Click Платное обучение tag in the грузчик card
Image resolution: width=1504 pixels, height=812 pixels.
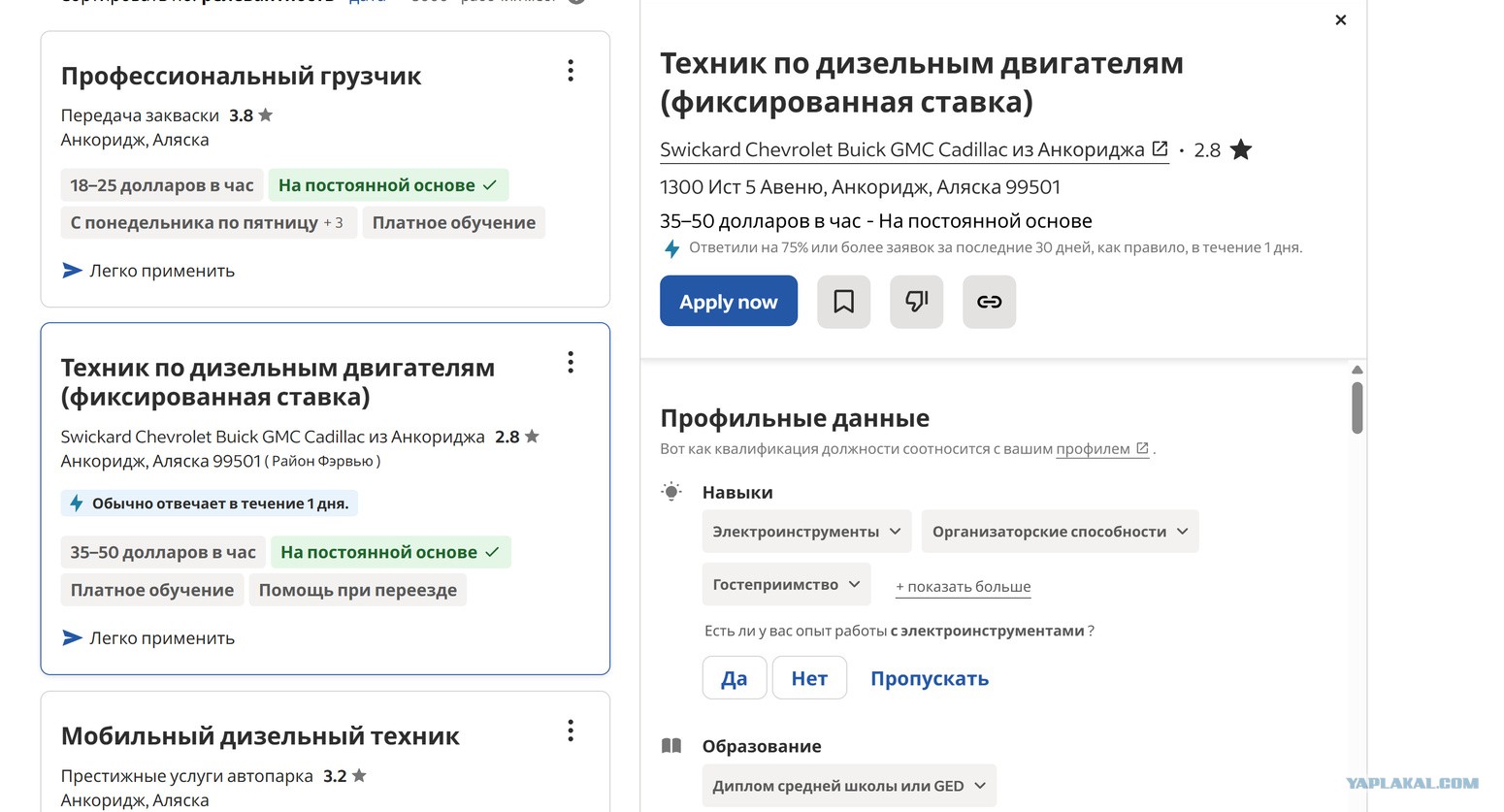(x=454, y=222)
